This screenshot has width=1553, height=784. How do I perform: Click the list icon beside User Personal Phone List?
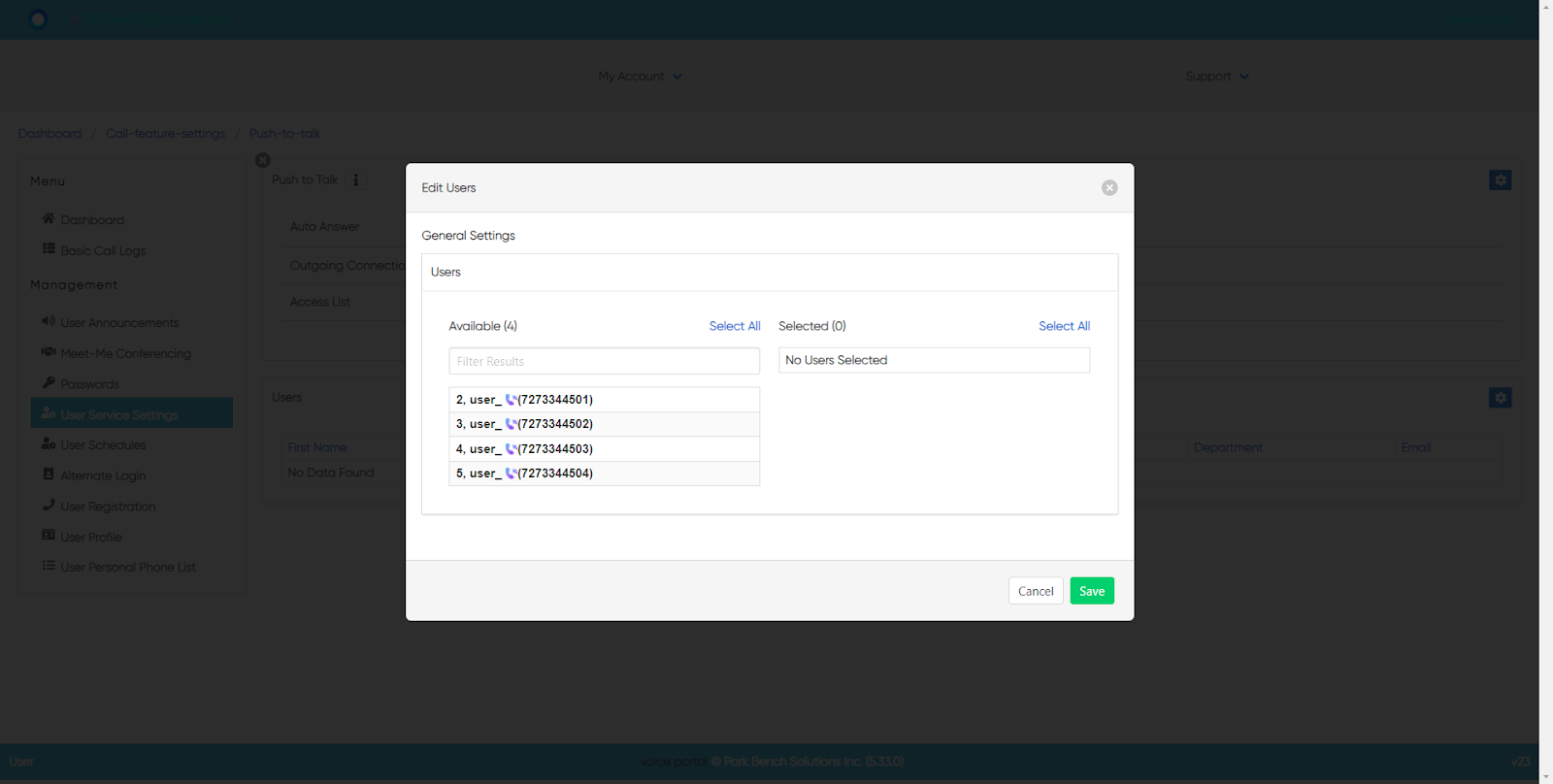pyautogui.click(x=49, y=566)
